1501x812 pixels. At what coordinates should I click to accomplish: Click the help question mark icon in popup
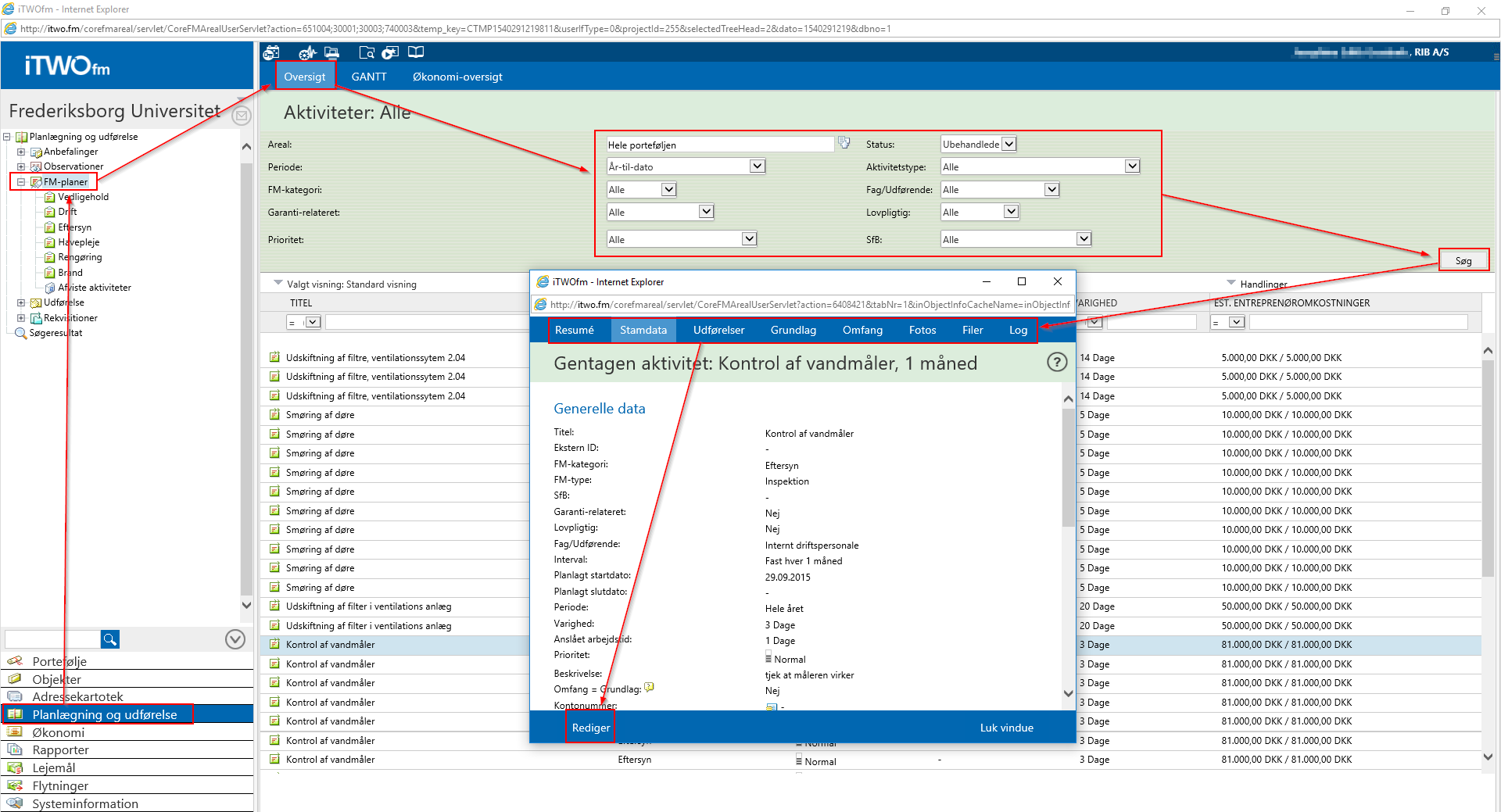[x=1056, y=363]
